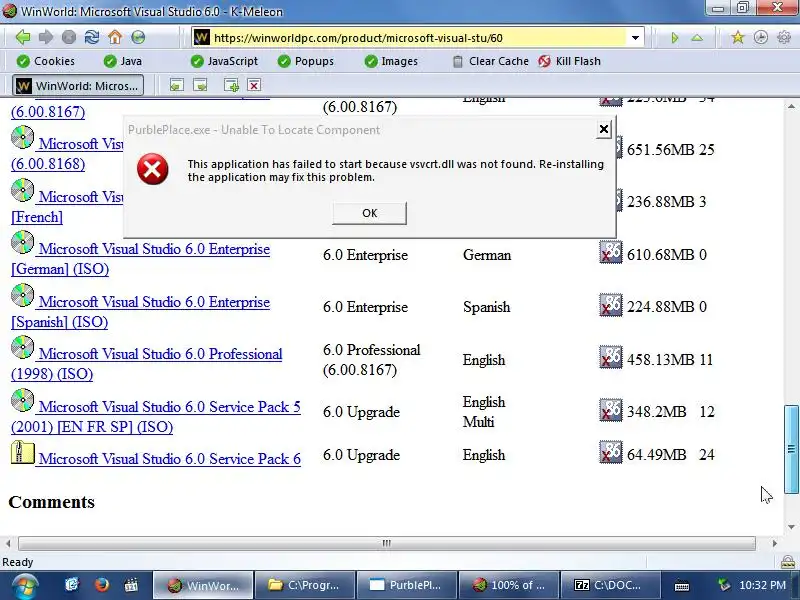Close the current tab with the red X icon
The image size is (800, 600).
coord(254,85)
